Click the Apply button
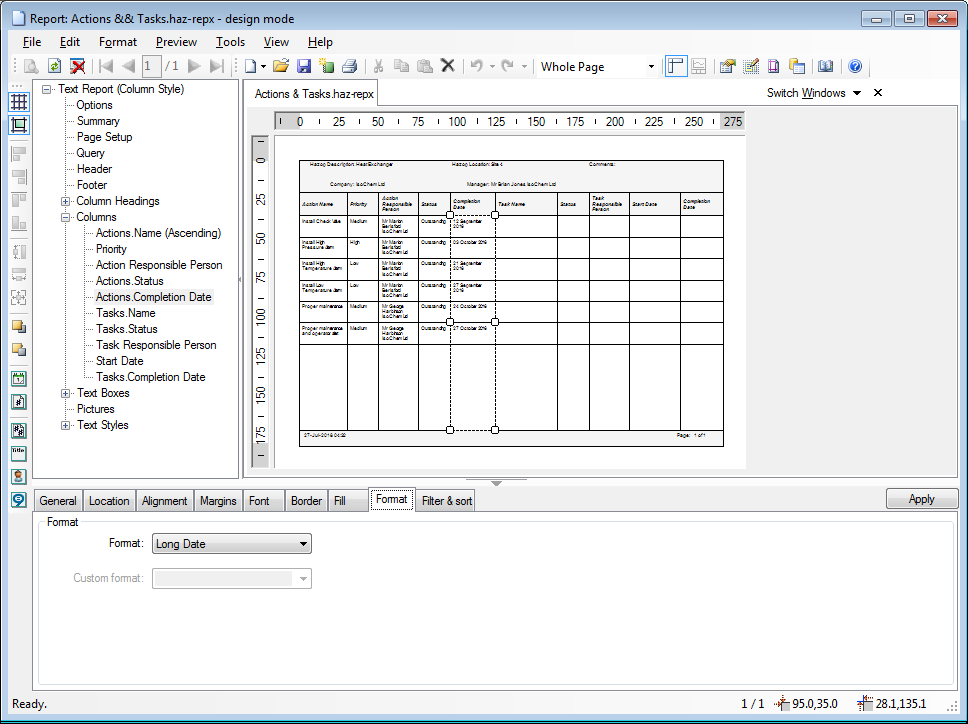The height and width of the screenshot is (724, 968). click(x=921, y=499)
